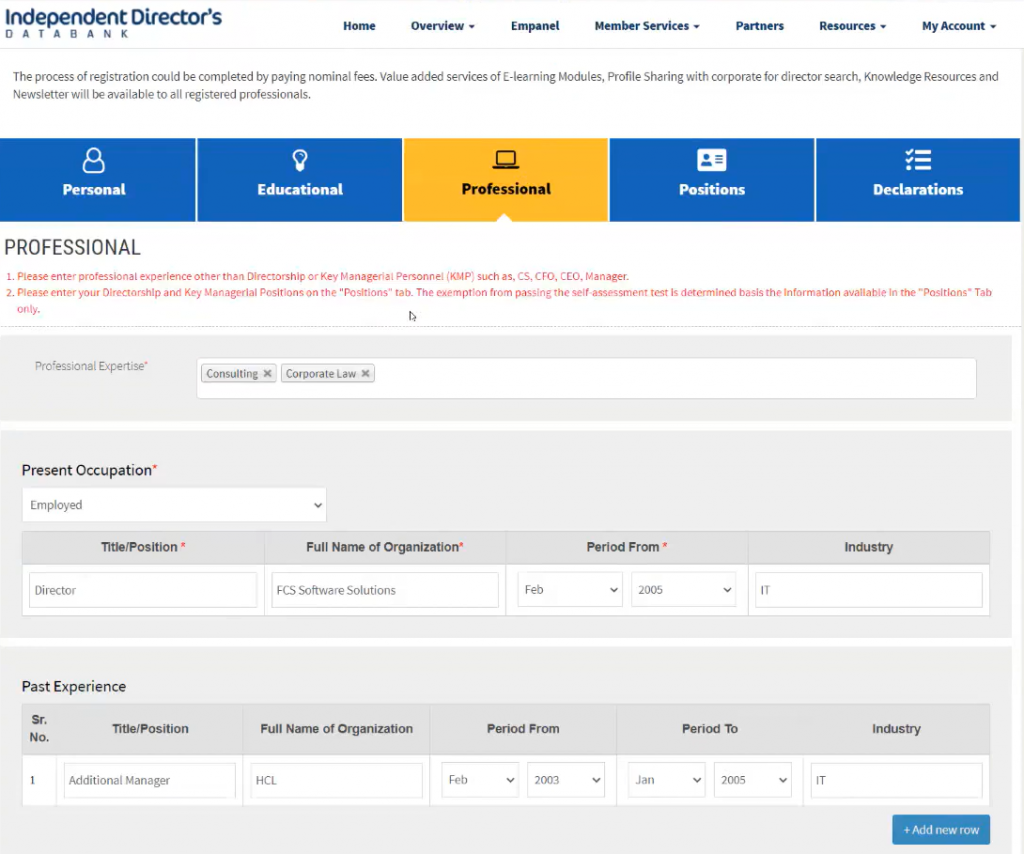Click the Positions ID card icon
Screen dimensions: 1024x854
(x=712, y=160)
